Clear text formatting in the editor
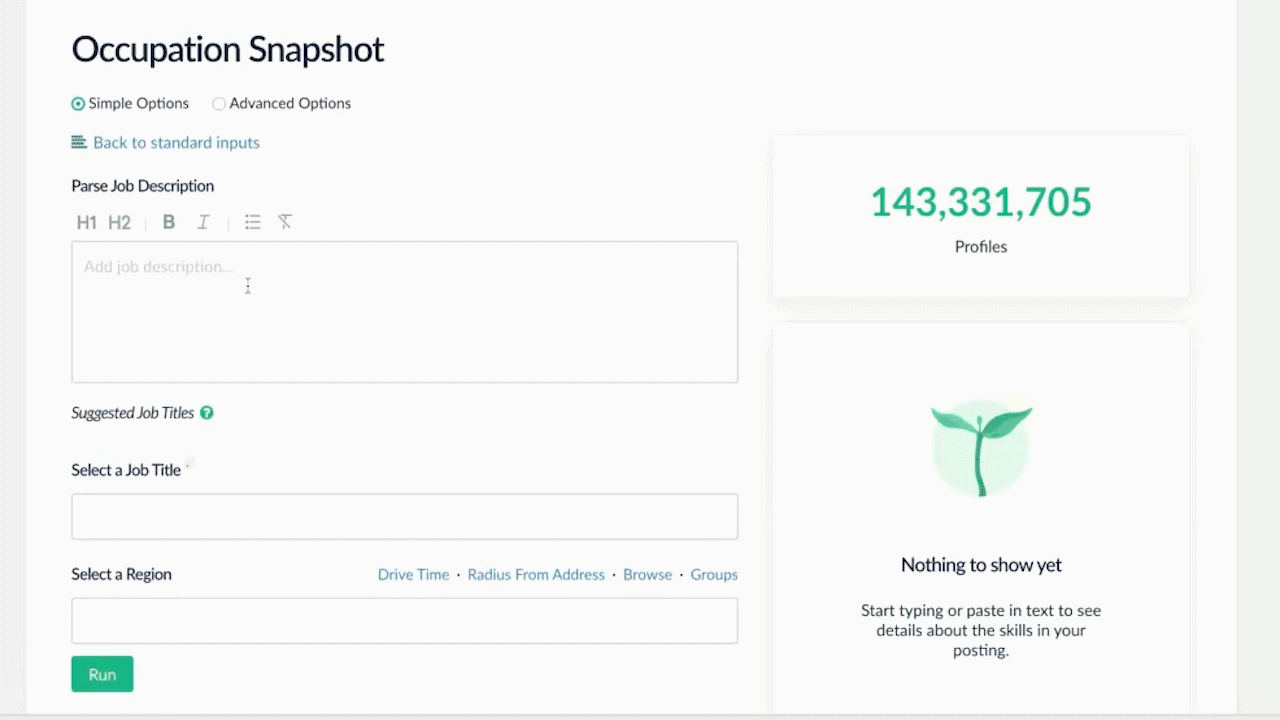 285,222
